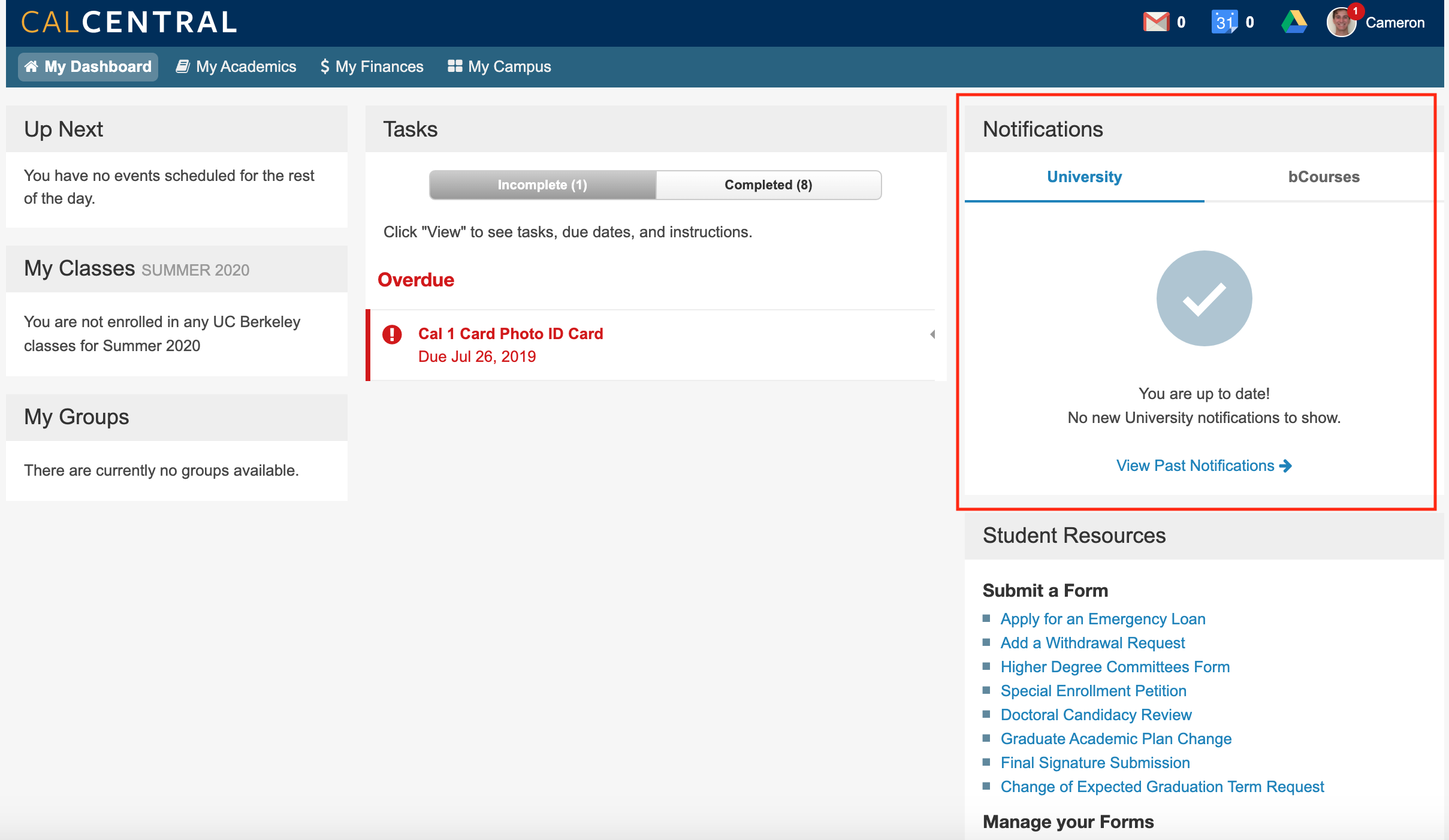
Task: Click "You are up to date!" message
Action: pyautogui.click(x=1204, y=394)
